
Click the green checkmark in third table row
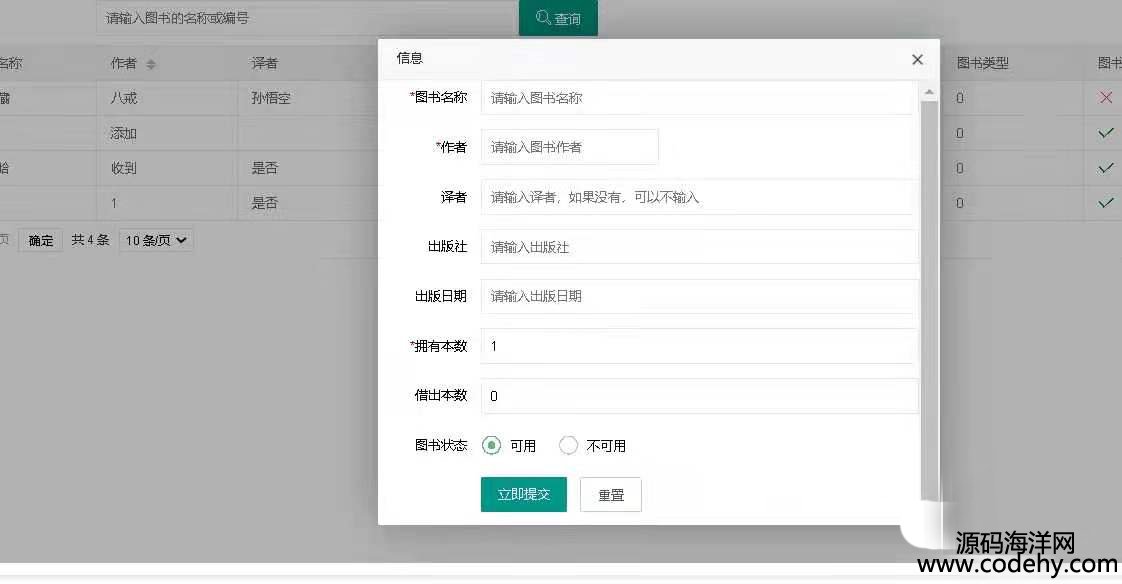pos(1105,168)
